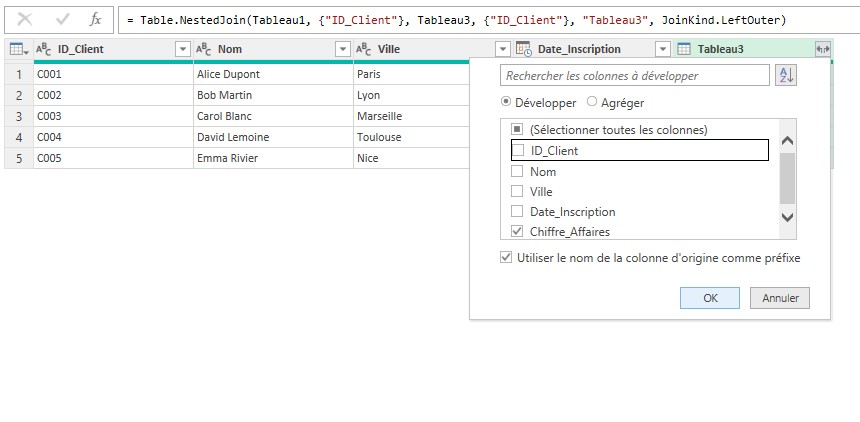Click the sort columns A-Z icon
Screen dimensions: 860x422
click(786, 76)
